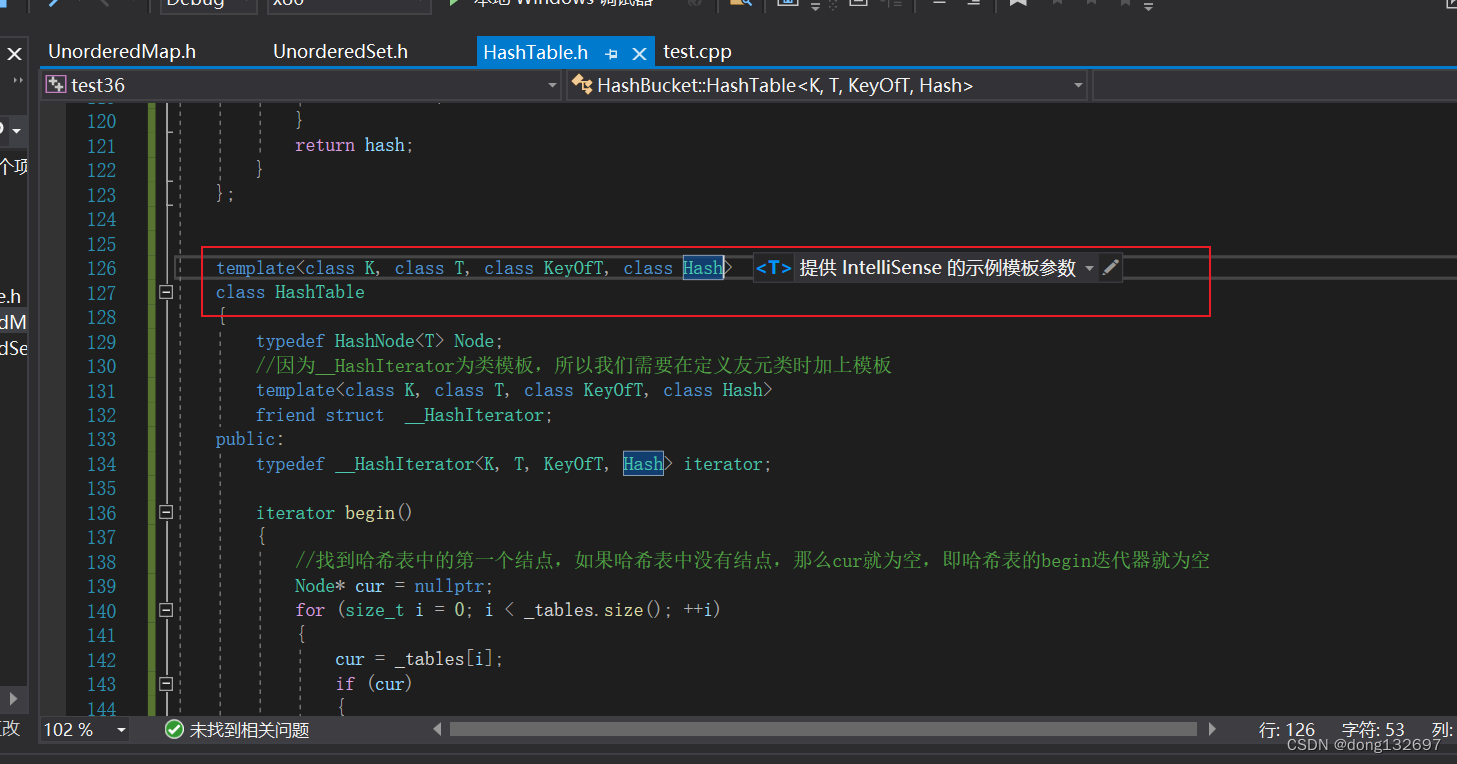Collapse the iterator begin() function block
Screen dimensions: 1457x764
click(x=166, y=513)
